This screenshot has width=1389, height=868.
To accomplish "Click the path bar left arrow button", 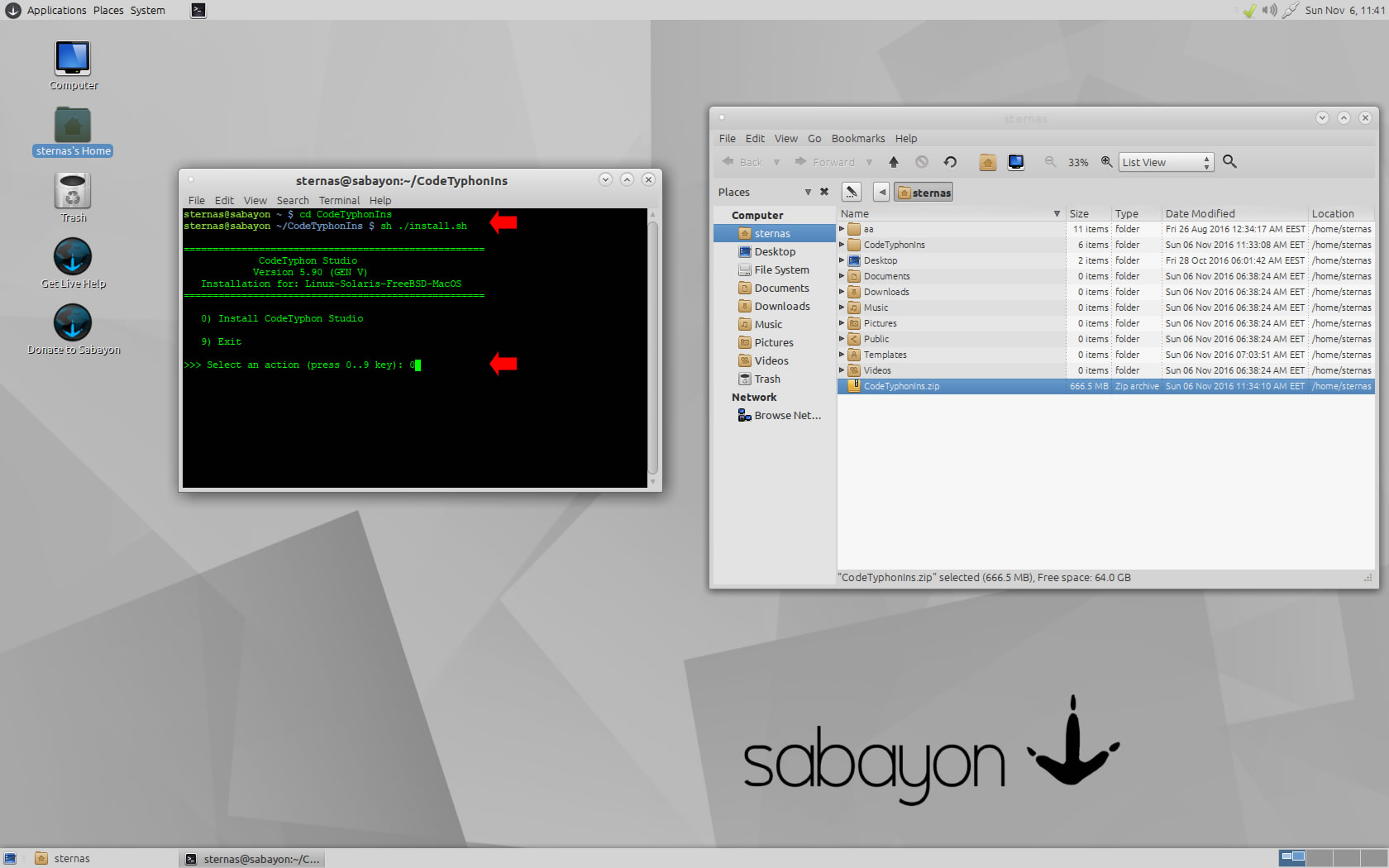I will (x=882, y=193).
